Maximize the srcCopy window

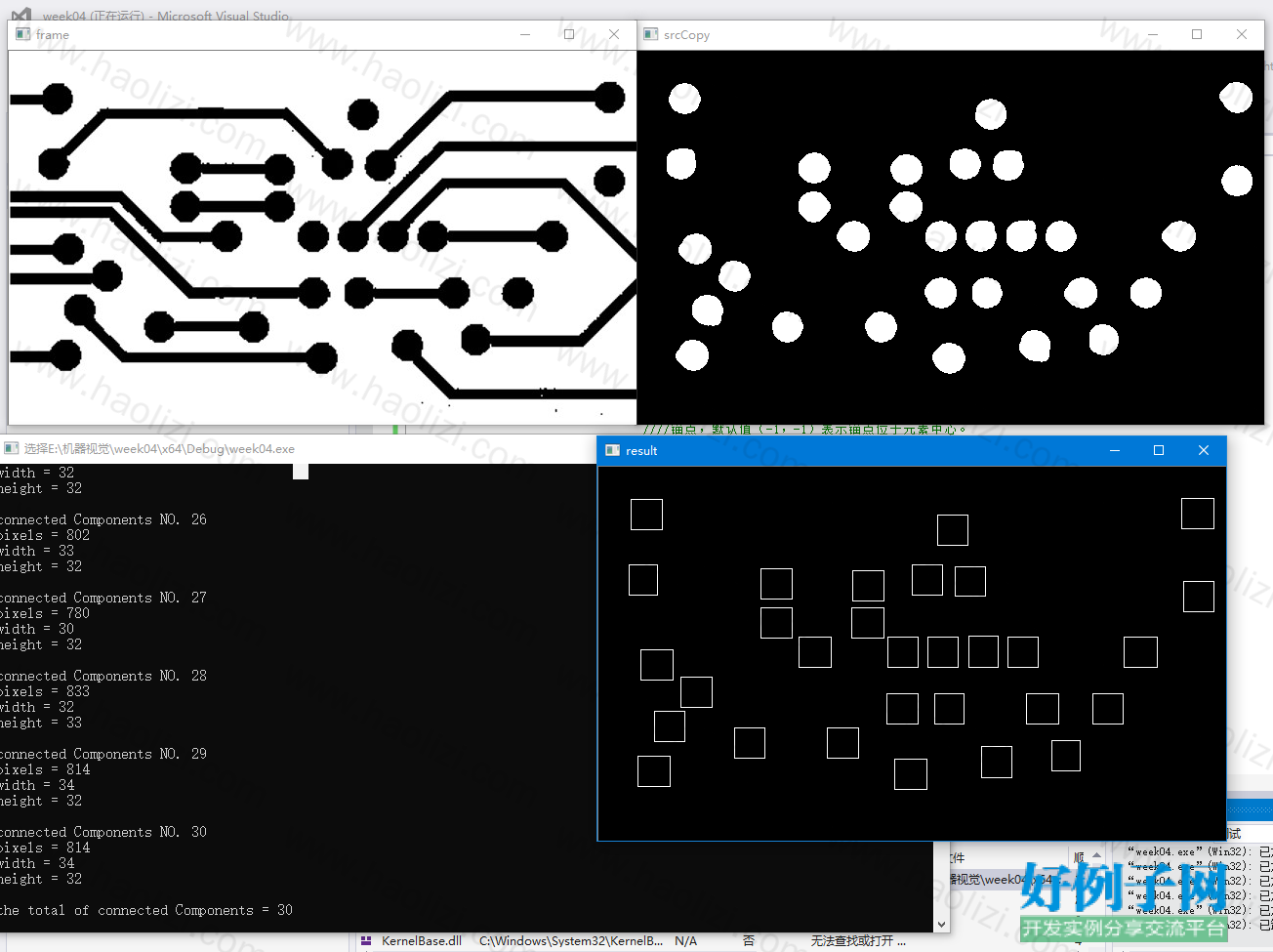pyautogui.click(x=1197, y=34)
